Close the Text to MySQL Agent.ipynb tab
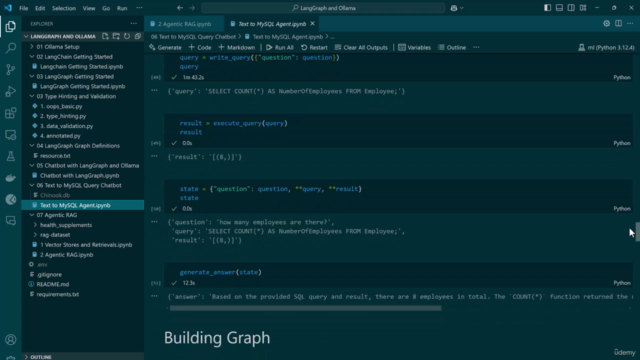The width and height of the screenshot is (640, 360). point(312,24)
